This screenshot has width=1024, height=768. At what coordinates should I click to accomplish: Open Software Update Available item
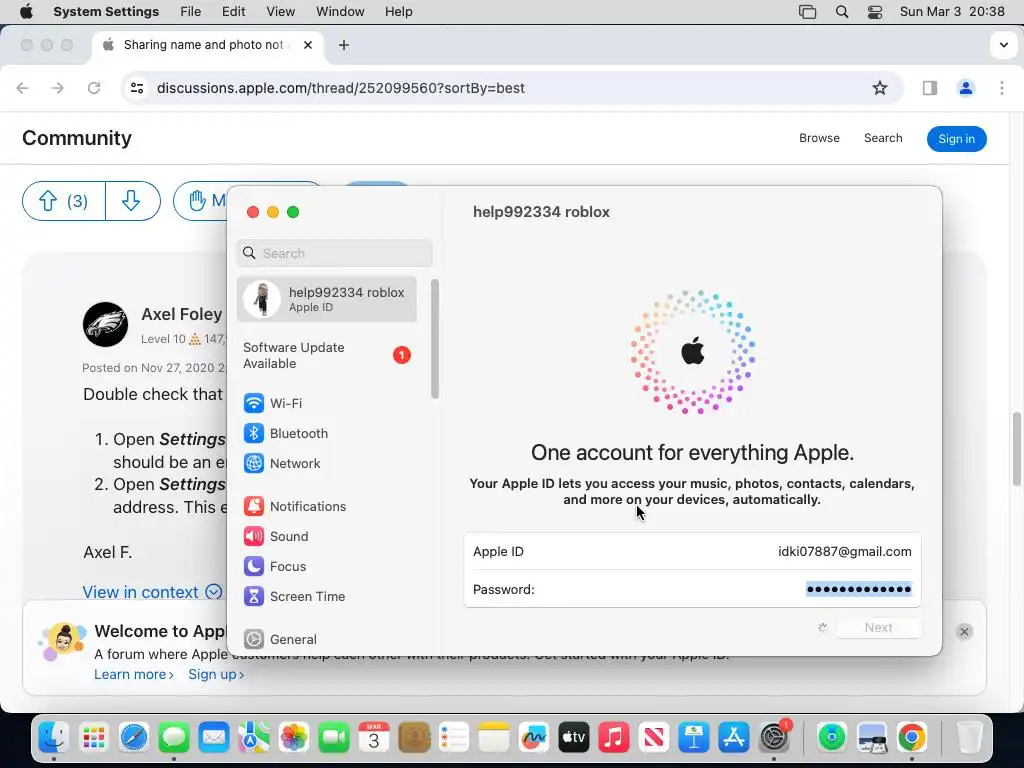[x=327, y=355]
